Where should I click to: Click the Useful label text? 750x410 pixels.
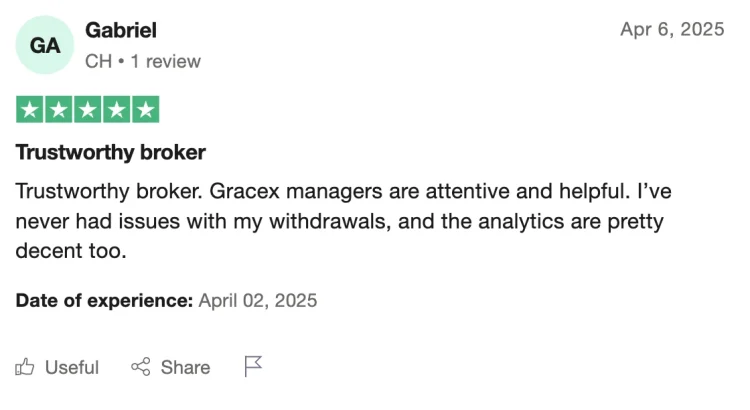pos(72,367)
